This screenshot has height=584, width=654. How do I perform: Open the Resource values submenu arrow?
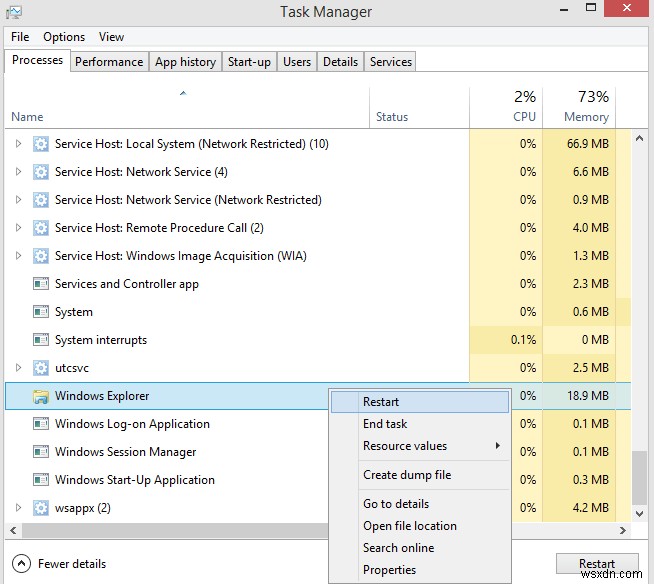click(498, 446)
